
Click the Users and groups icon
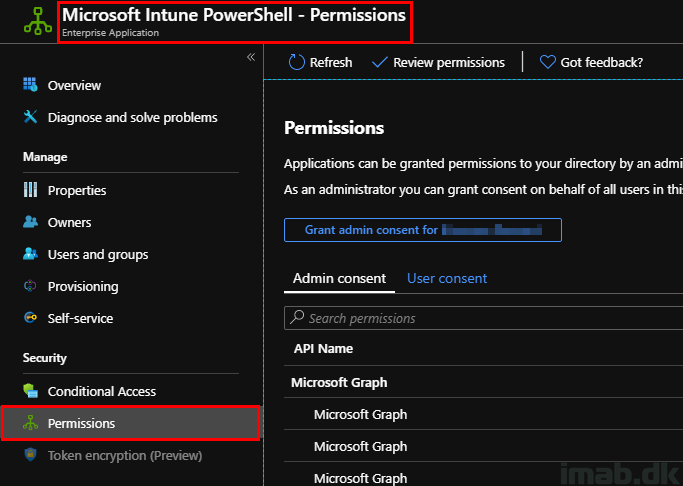point(30,254)
